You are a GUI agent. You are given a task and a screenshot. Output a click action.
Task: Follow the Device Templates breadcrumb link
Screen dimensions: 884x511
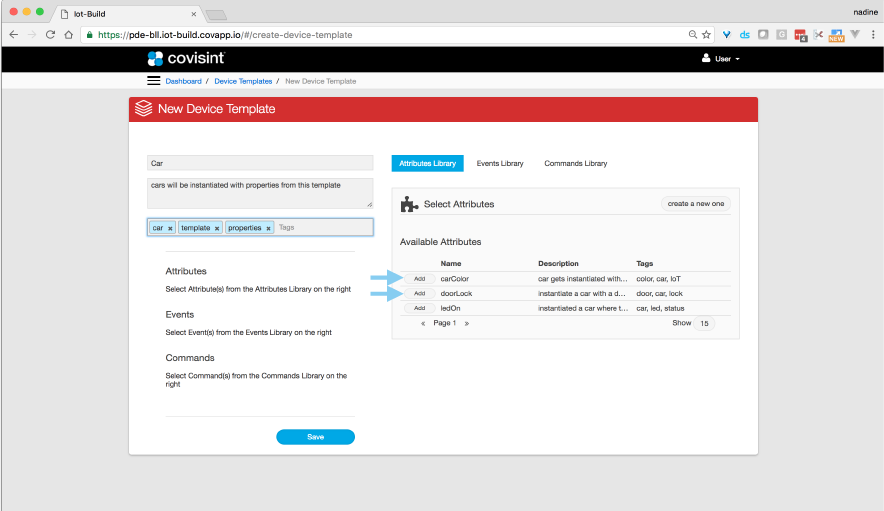click(242, 81)
